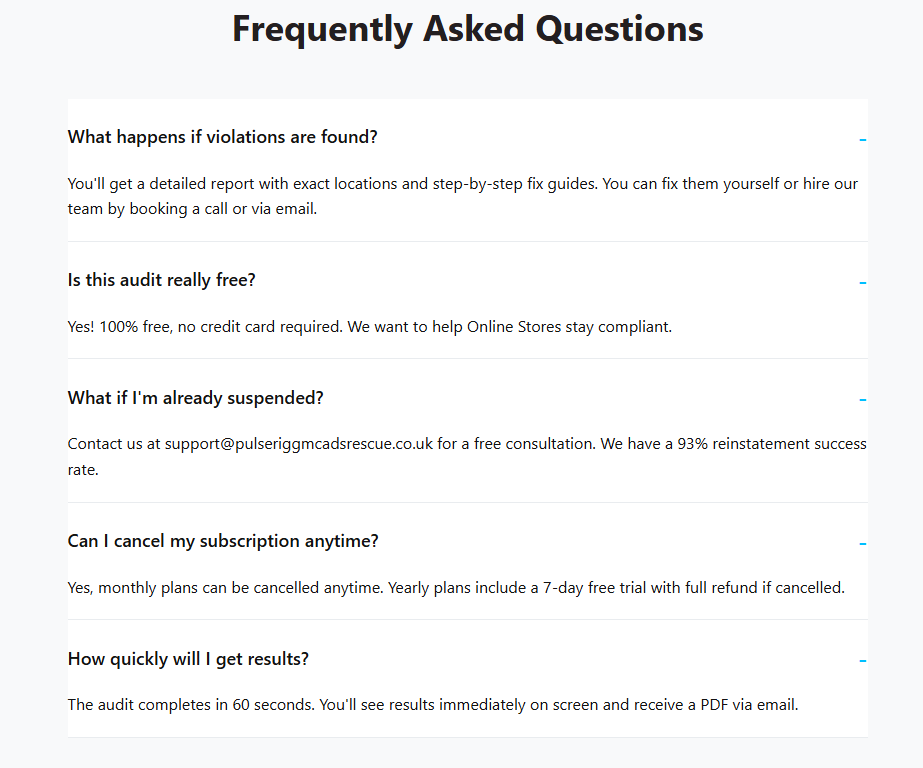
Task: Collapse 'How quickly will I get results?' minus icon
Action: tap(862, 661)
